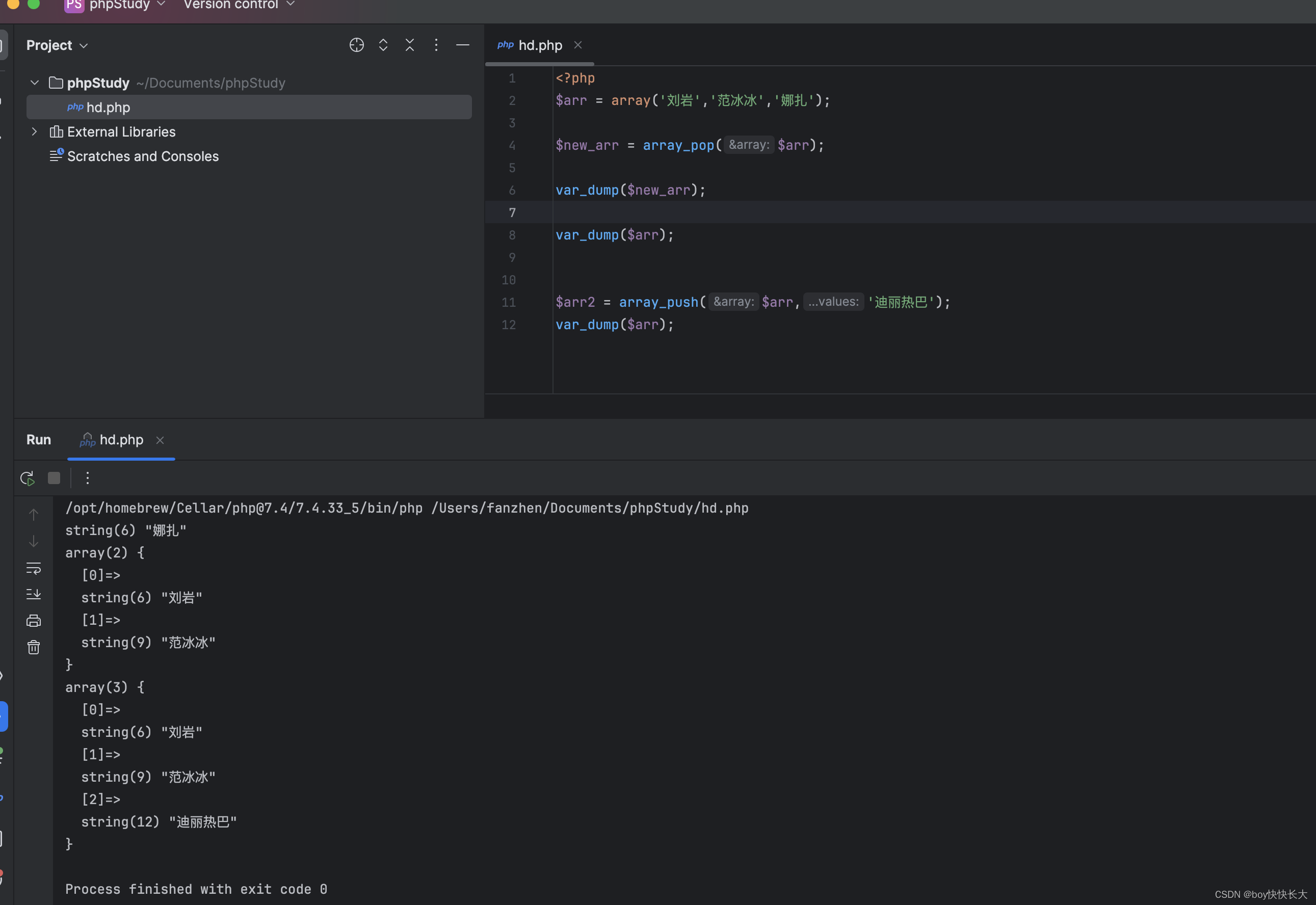The width and height of the screenshot is (1316, 905).
Task: Click $arr2 variable on line 11
Action: [575, 302]
